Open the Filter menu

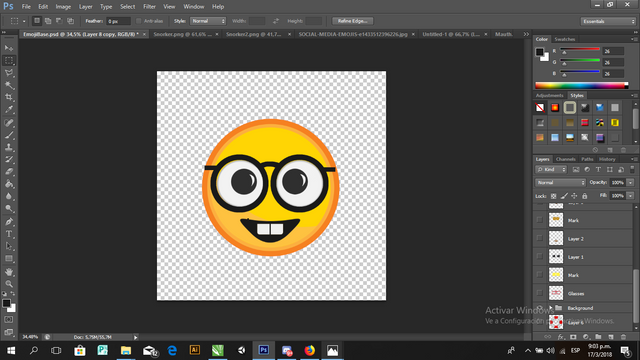[149, 7]
